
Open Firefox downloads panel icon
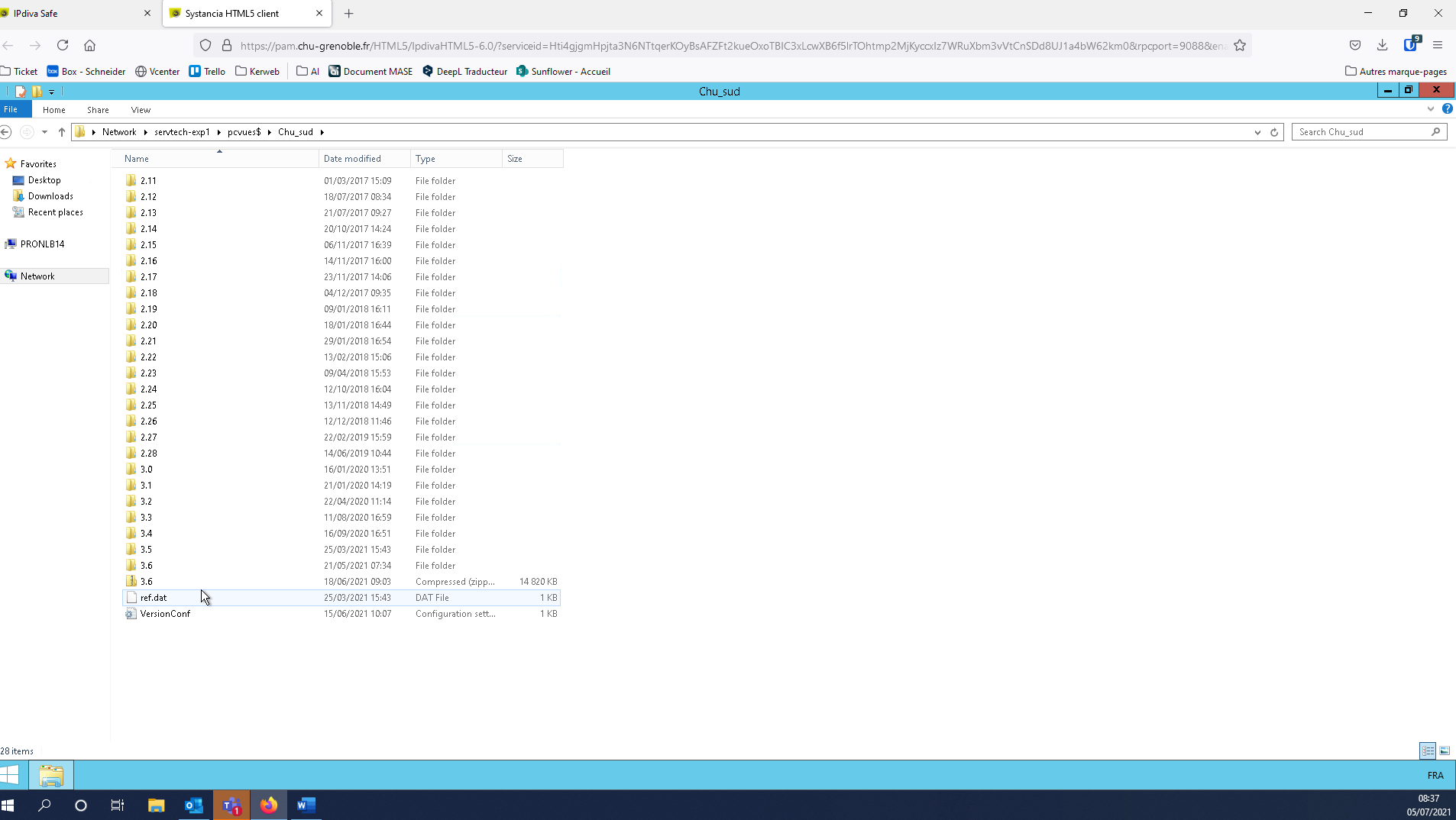pos(1382,46)
